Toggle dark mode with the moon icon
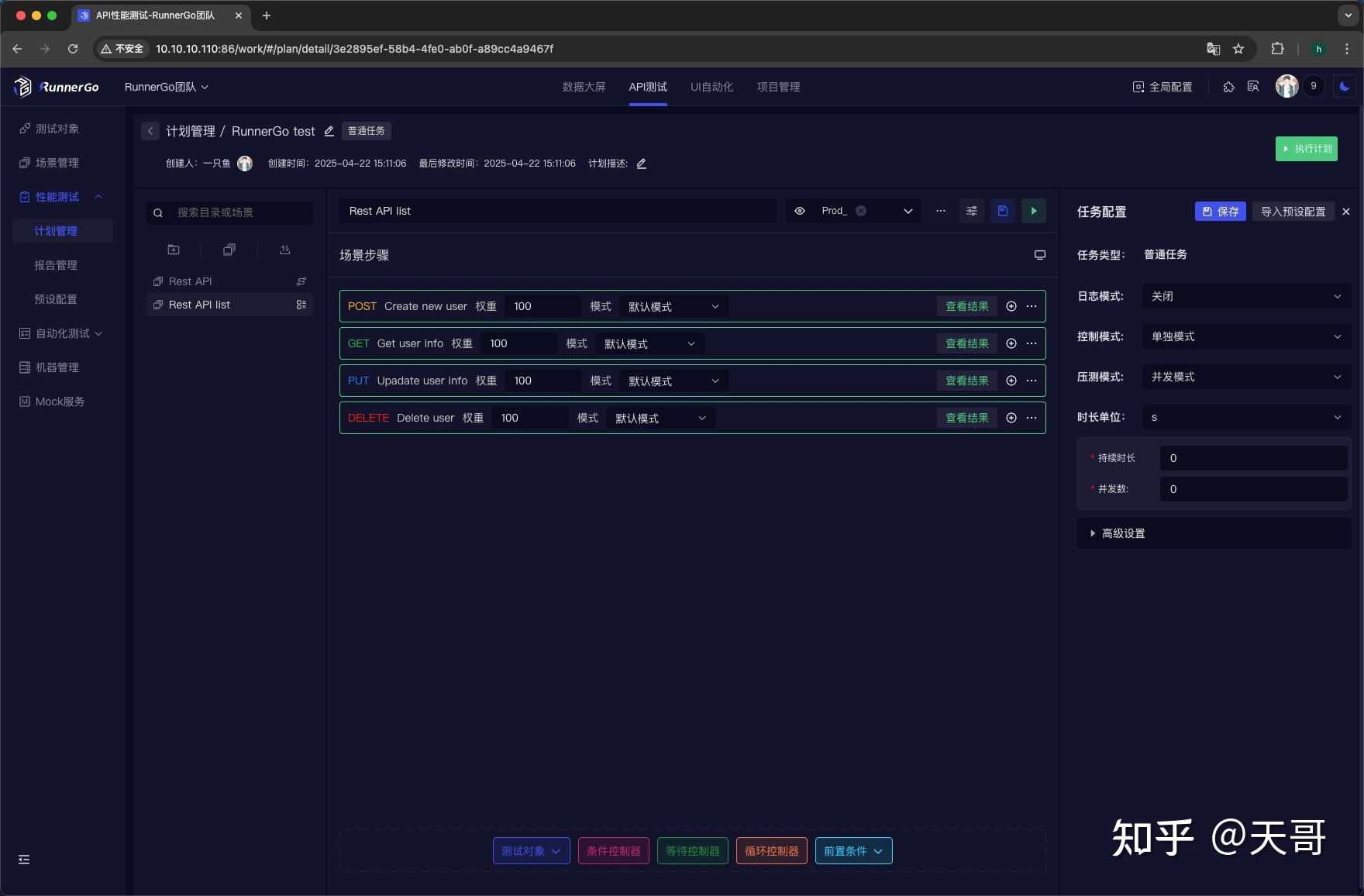Screen dimensions: 1364x896 coord(1343,86)
